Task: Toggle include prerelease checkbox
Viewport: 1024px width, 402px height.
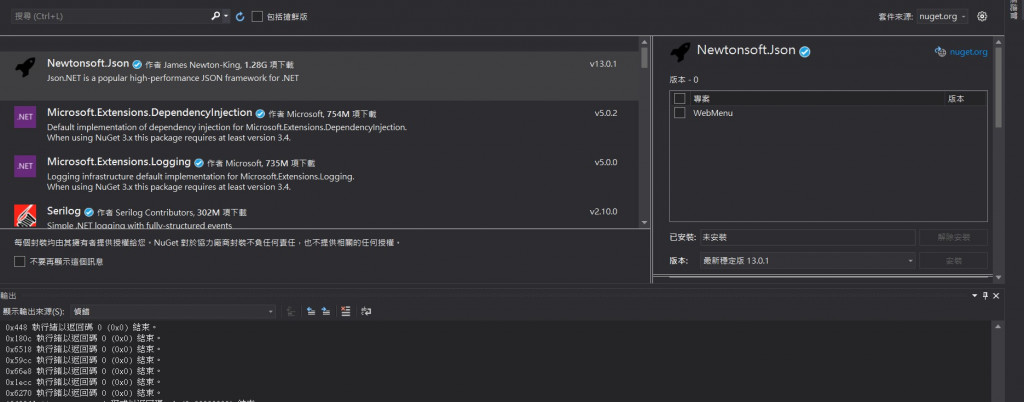Action: [257, 16]
